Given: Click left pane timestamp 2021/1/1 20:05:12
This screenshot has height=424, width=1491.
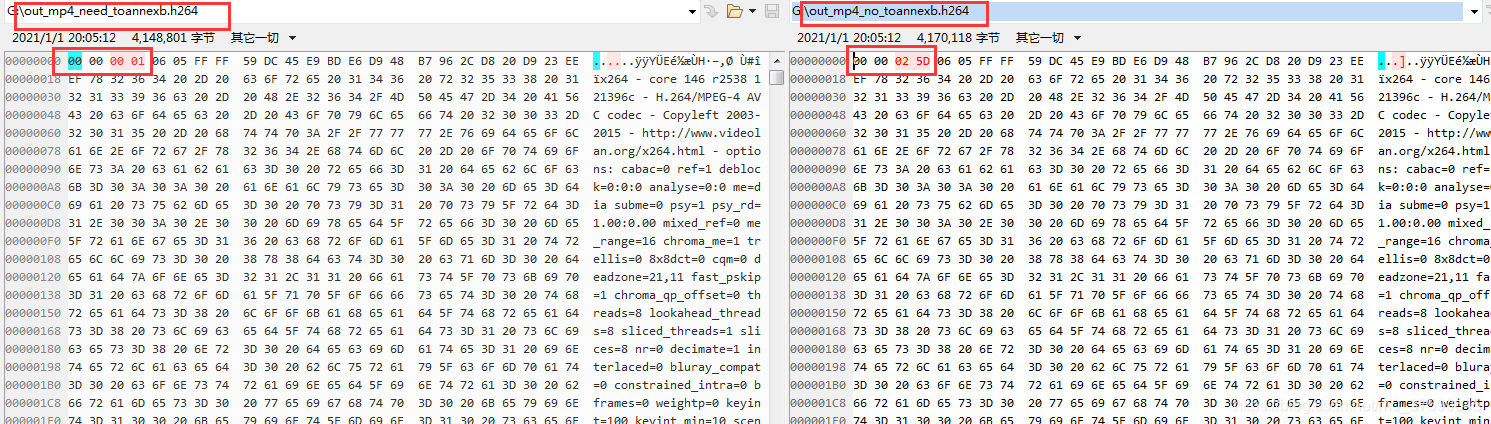Looking at the screenshot, I should tap(64, 37).
